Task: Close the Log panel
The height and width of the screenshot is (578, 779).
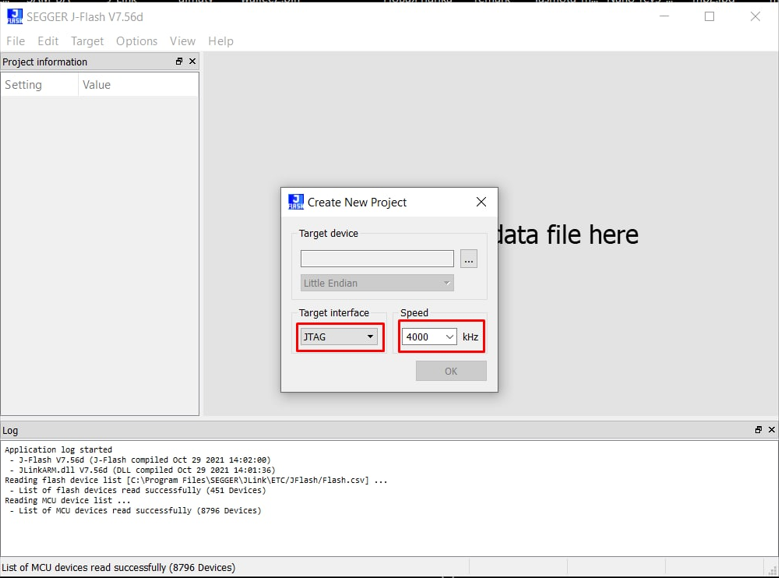Action: tap(771, 430)
